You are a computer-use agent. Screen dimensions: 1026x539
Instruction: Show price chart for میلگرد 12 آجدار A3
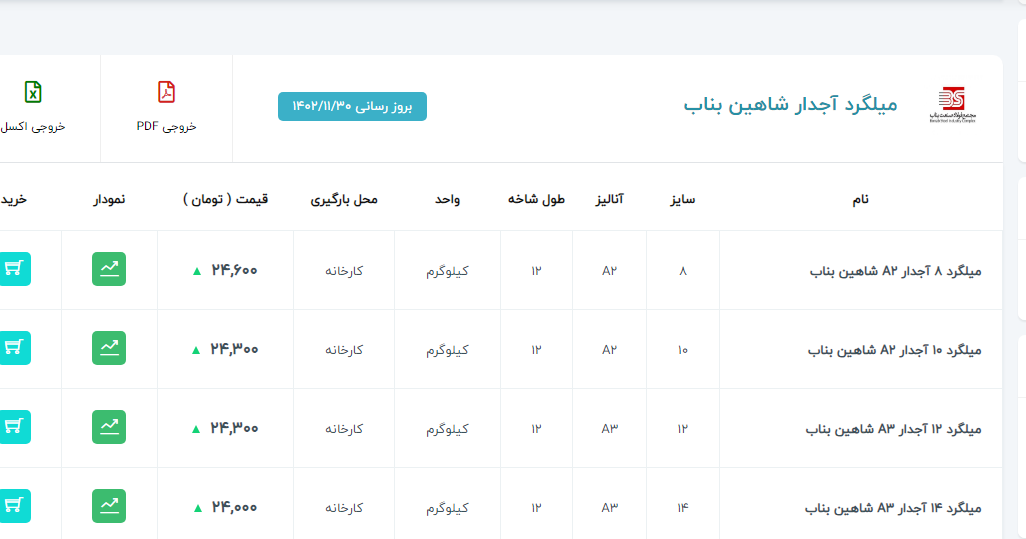tap(109, 427)
